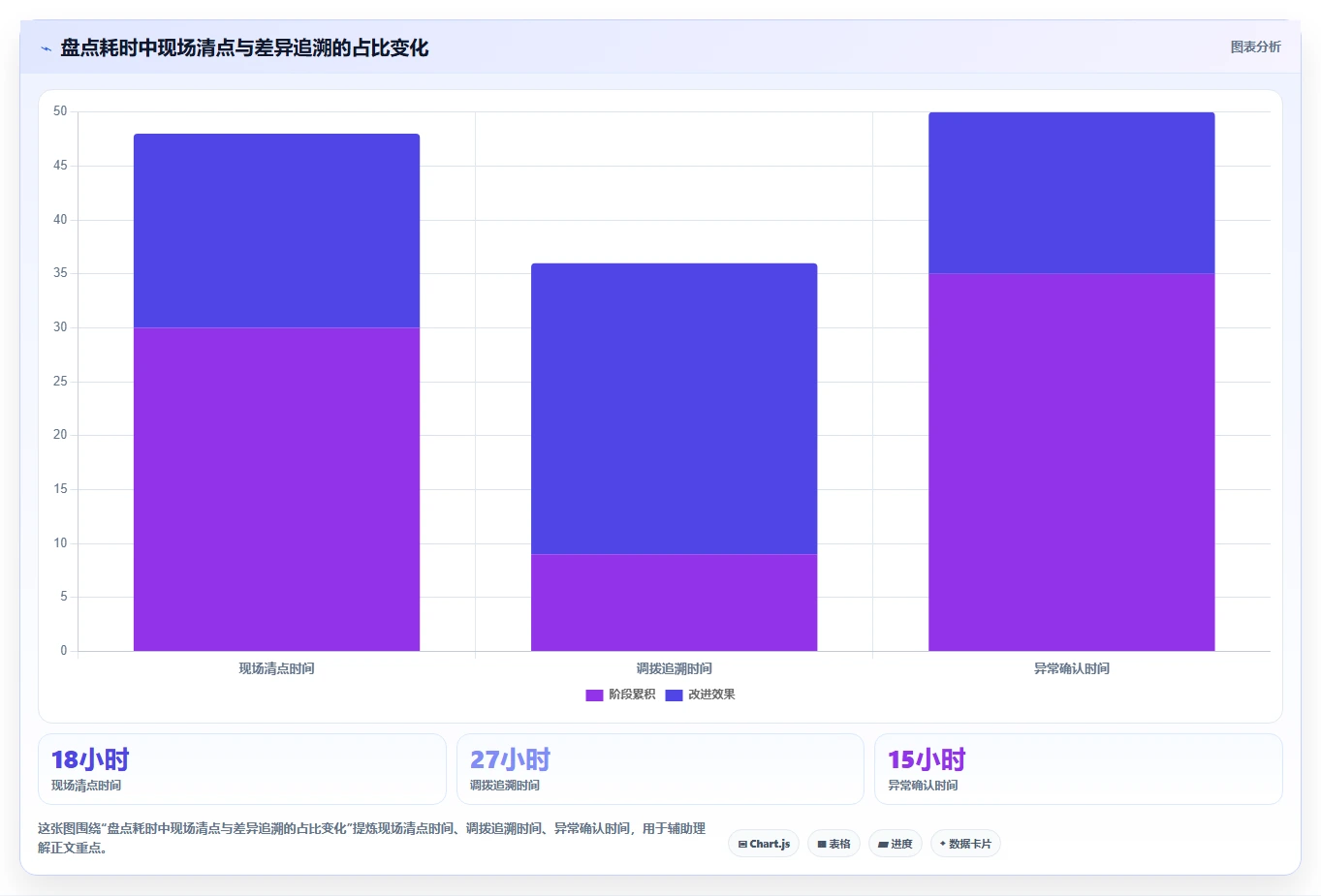Click the 现场清点时间 x-axis label
1321x896 pixels.
click(x=276, y=668)
